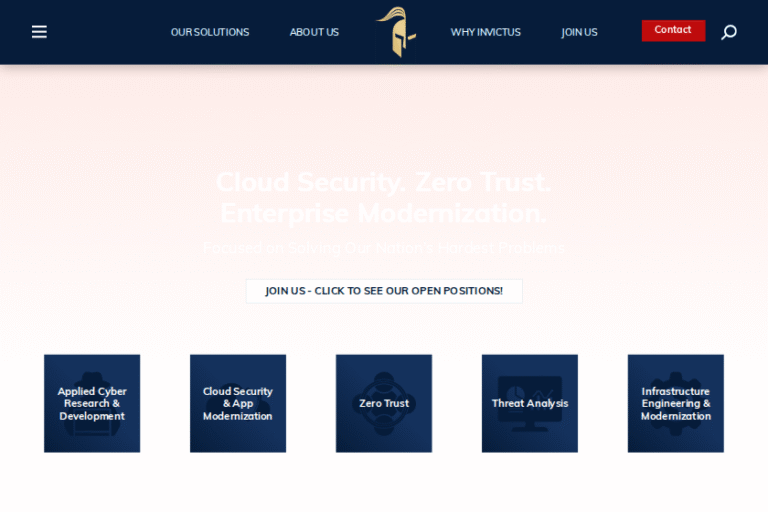Click the search magnifier icon

(x=729, y=32)
